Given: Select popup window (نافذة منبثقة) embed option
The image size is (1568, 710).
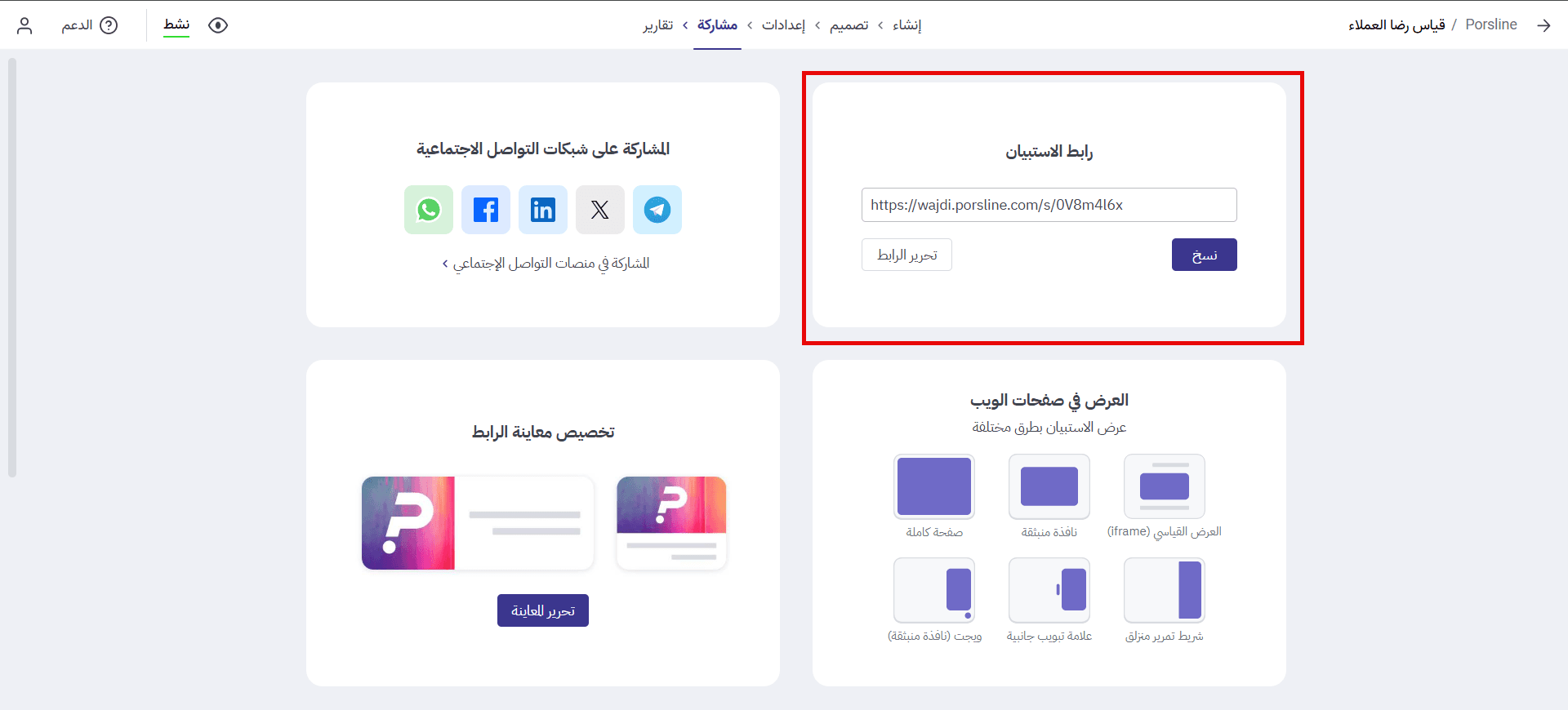Looking at the screenshot, I should [x=1049, y=486].
